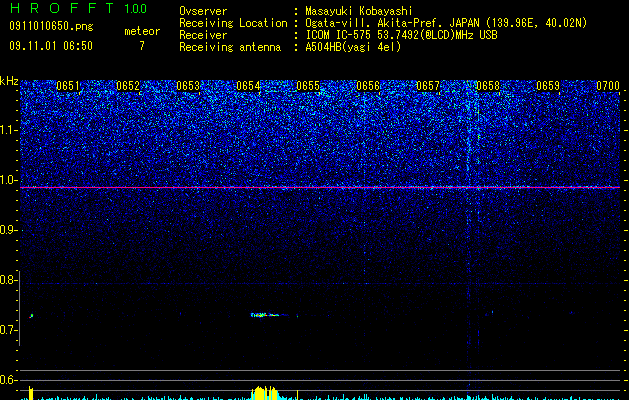Click the yellow amplitude burst below 0654
The image size is (629, 400).
pyautogui.click(x=264, y=393)
